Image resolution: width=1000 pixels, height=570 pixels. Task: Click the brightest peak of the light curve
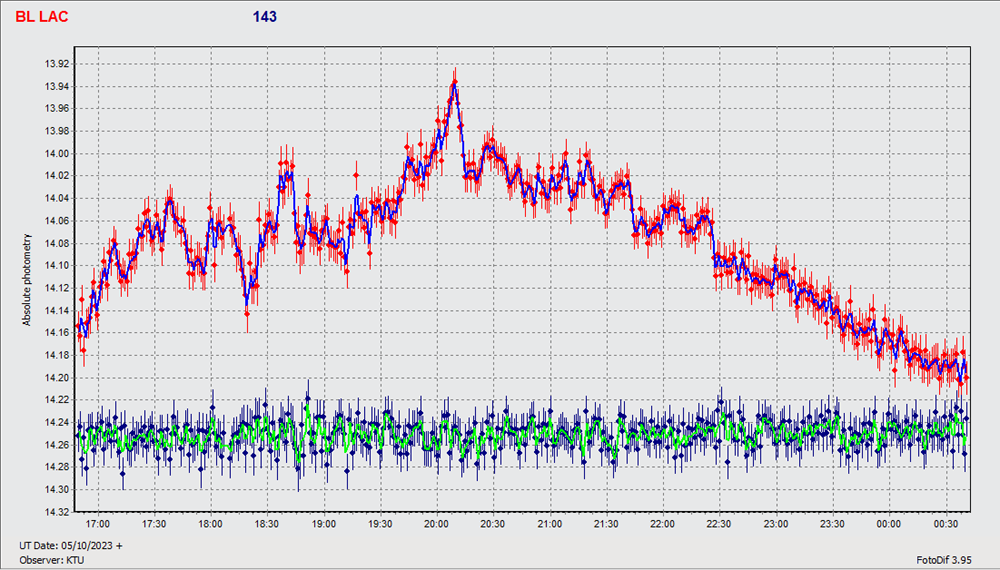[x=455, y=82]
